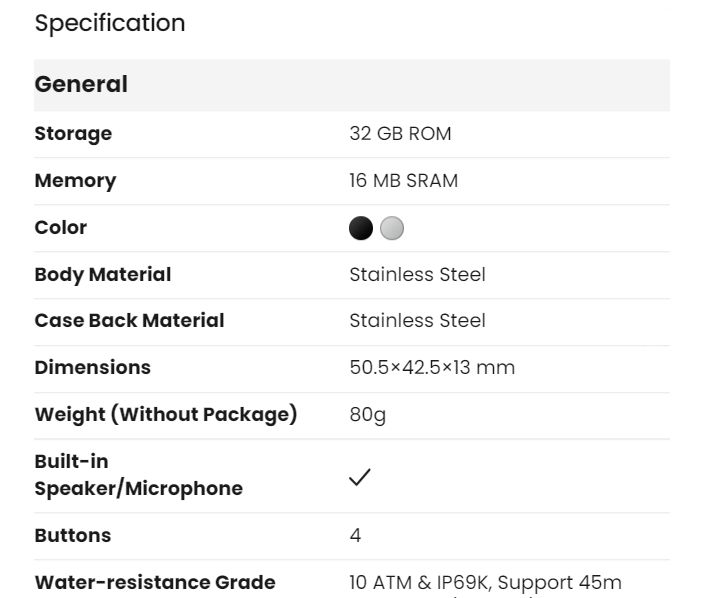Click the Color row label
Viewport: 702px width, 598px height.
(x=61, y=228)
